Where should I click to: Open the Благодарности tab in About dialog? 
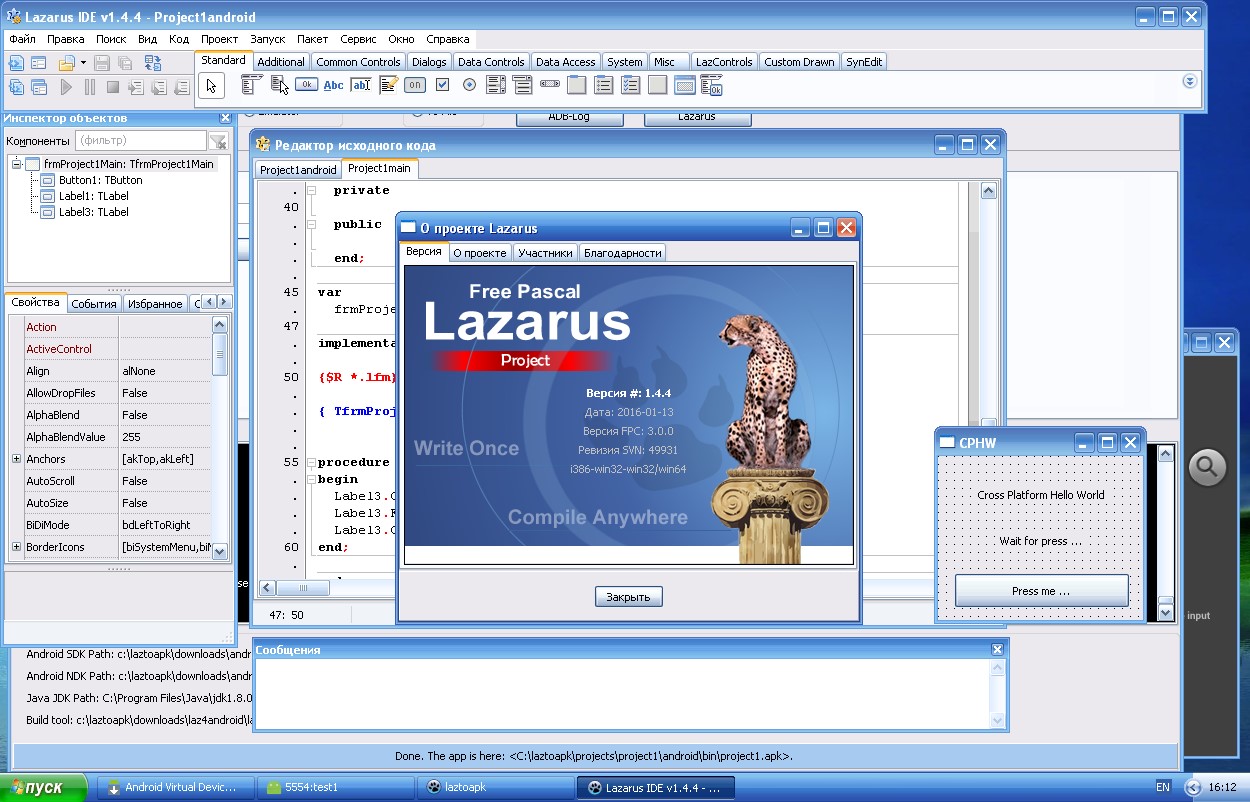[x=622, y=253]
